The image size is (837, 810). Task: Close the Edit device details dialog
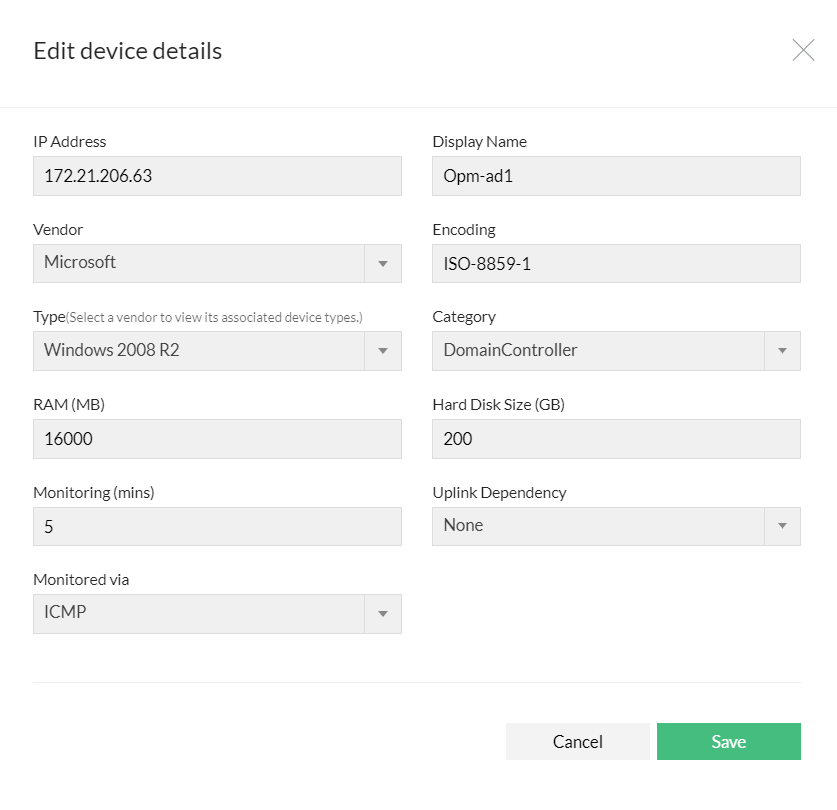pyautogui.click(x=803, y=50)
